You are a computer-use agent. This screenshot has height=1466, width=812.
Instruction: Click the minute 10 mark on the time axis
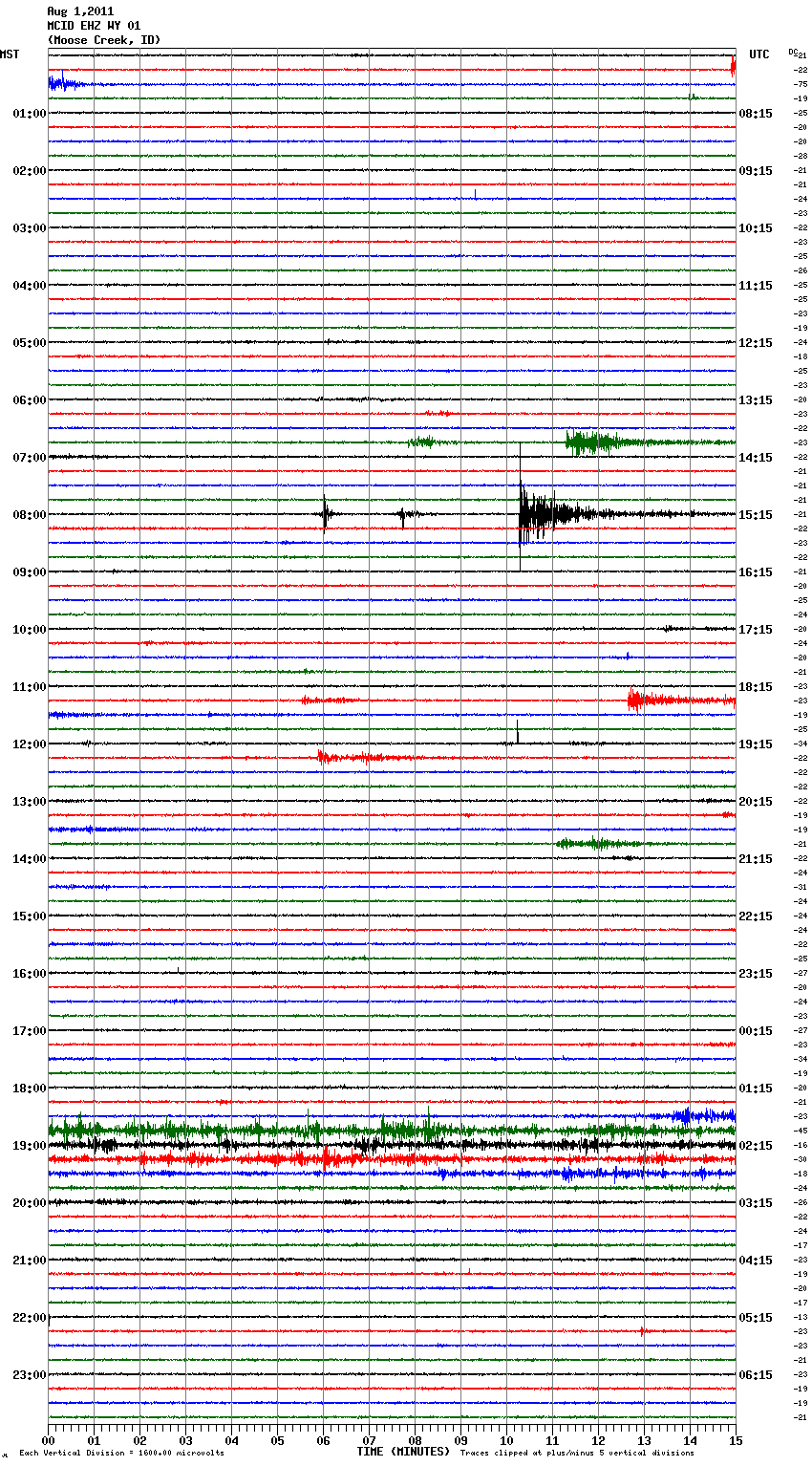(x=506, y=1440)
